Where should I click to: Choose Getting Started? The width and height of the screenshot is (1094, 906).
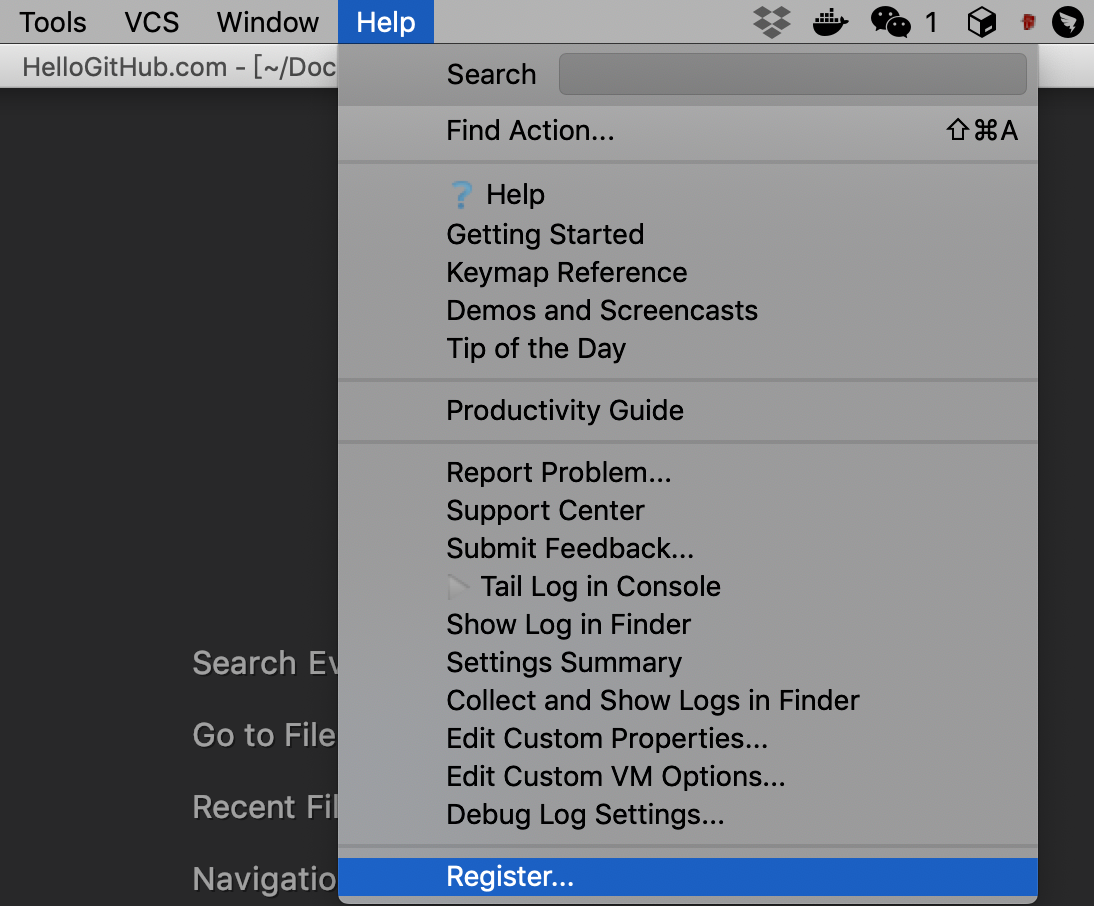coord(545,235)
